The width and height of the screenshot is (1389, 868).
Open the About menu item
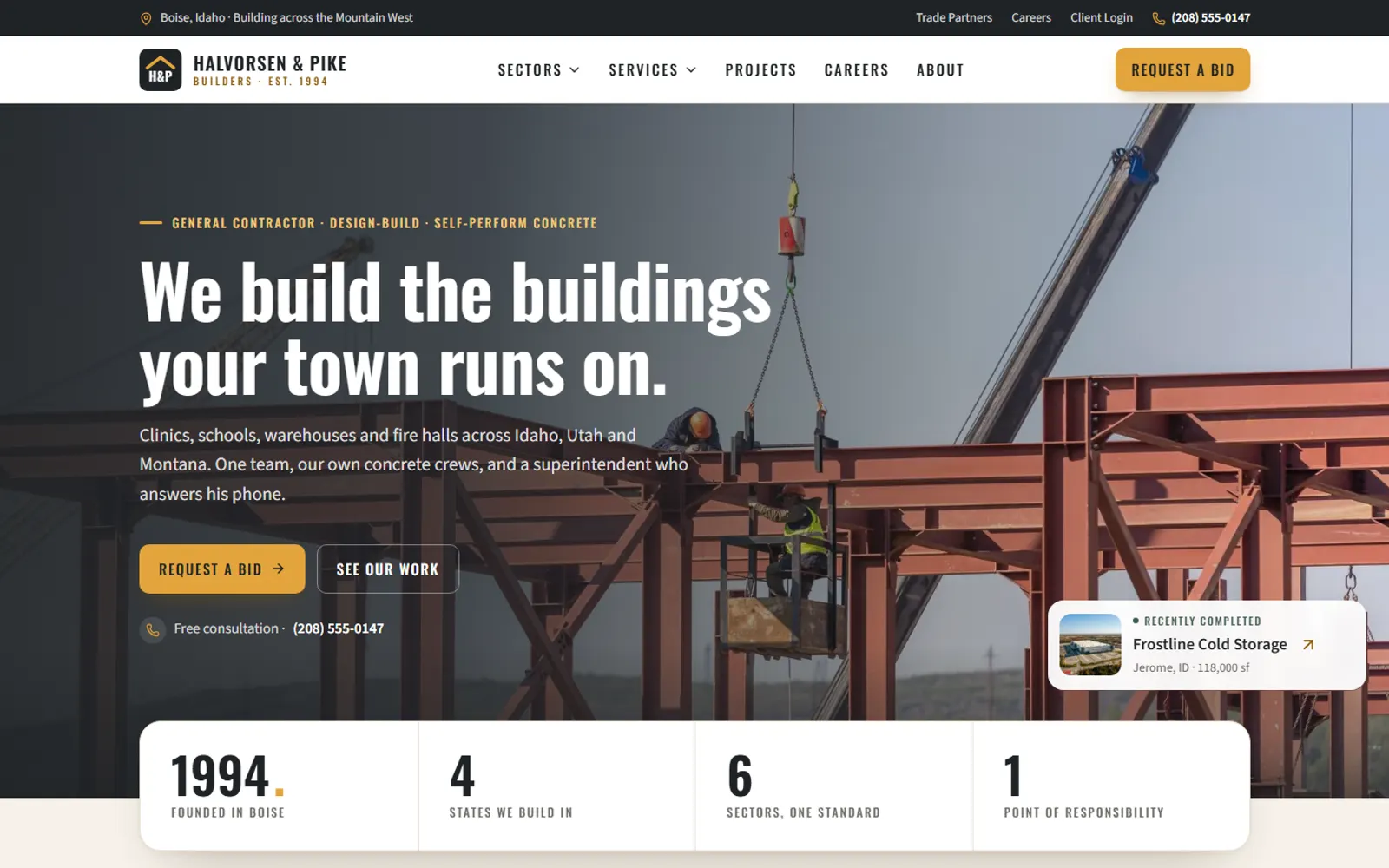pos(940,70)
